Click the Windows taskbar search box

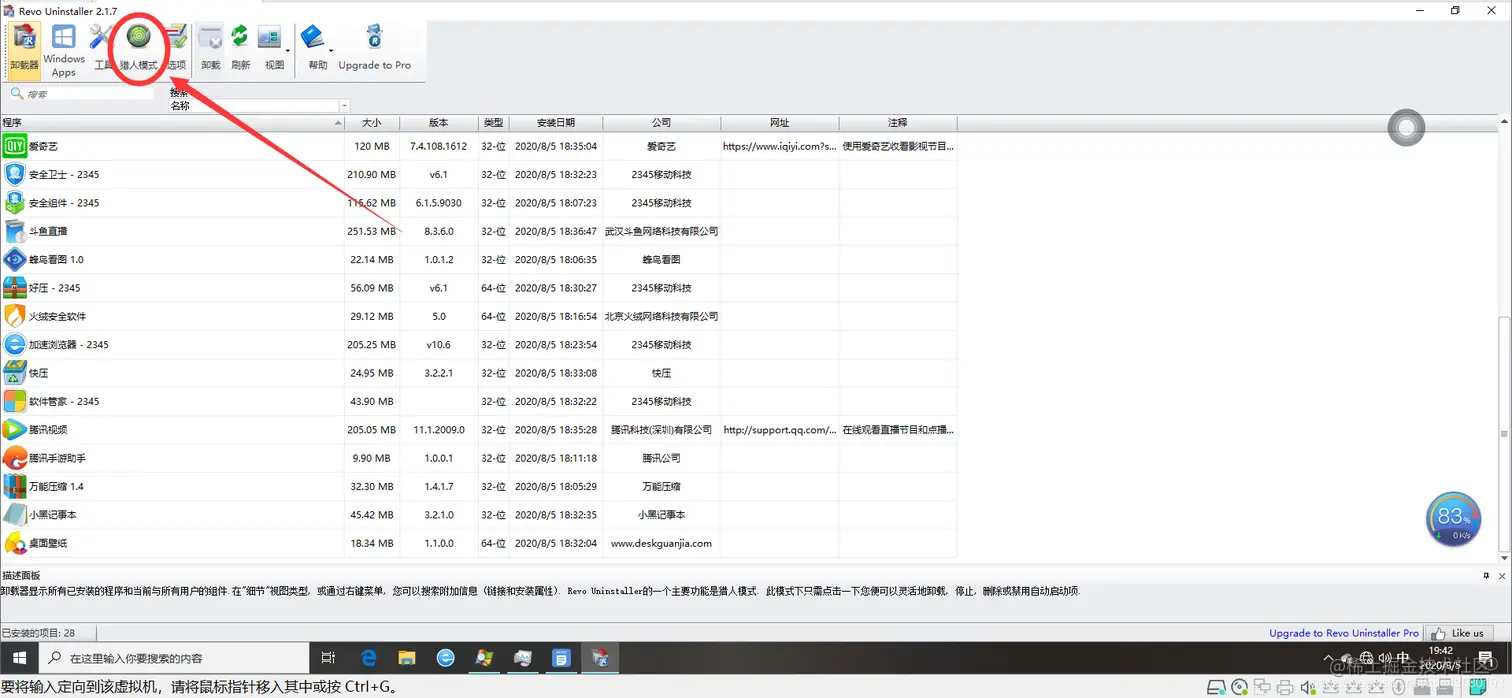point(173,657)
